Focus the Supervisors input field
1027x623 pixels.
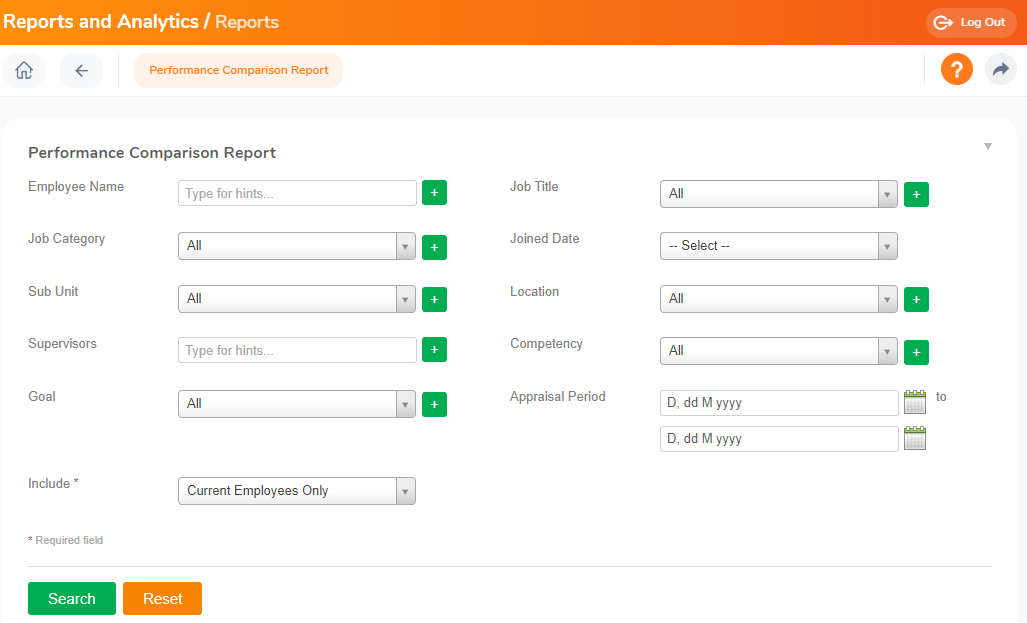pyautogui.click(x=297, y=350)
